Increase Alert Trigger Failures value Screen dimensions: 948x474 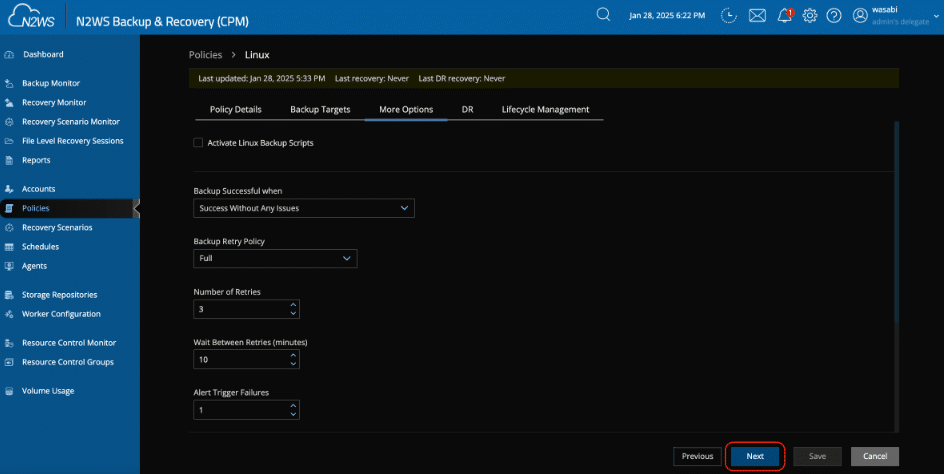(293, 406)
